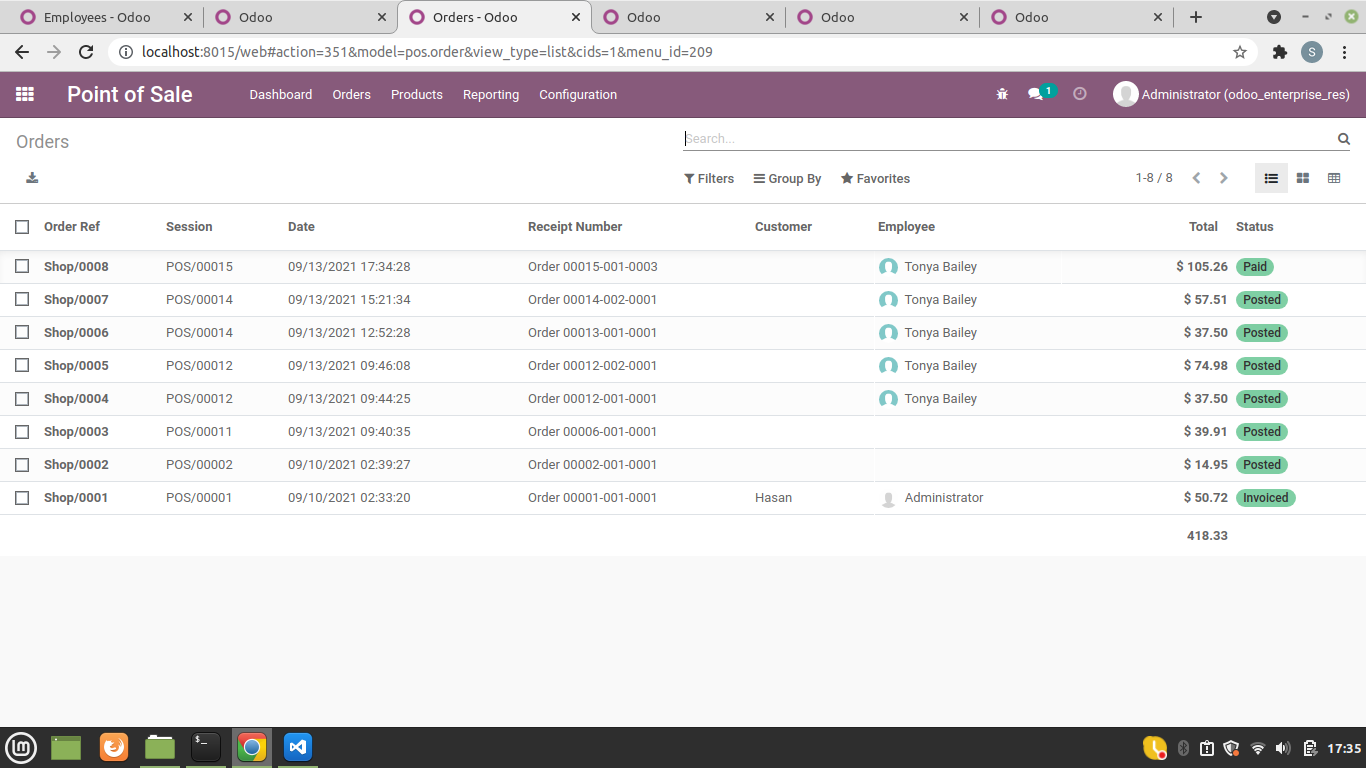
Task: Open the activities clock icon
Action: click(1079, 94)
